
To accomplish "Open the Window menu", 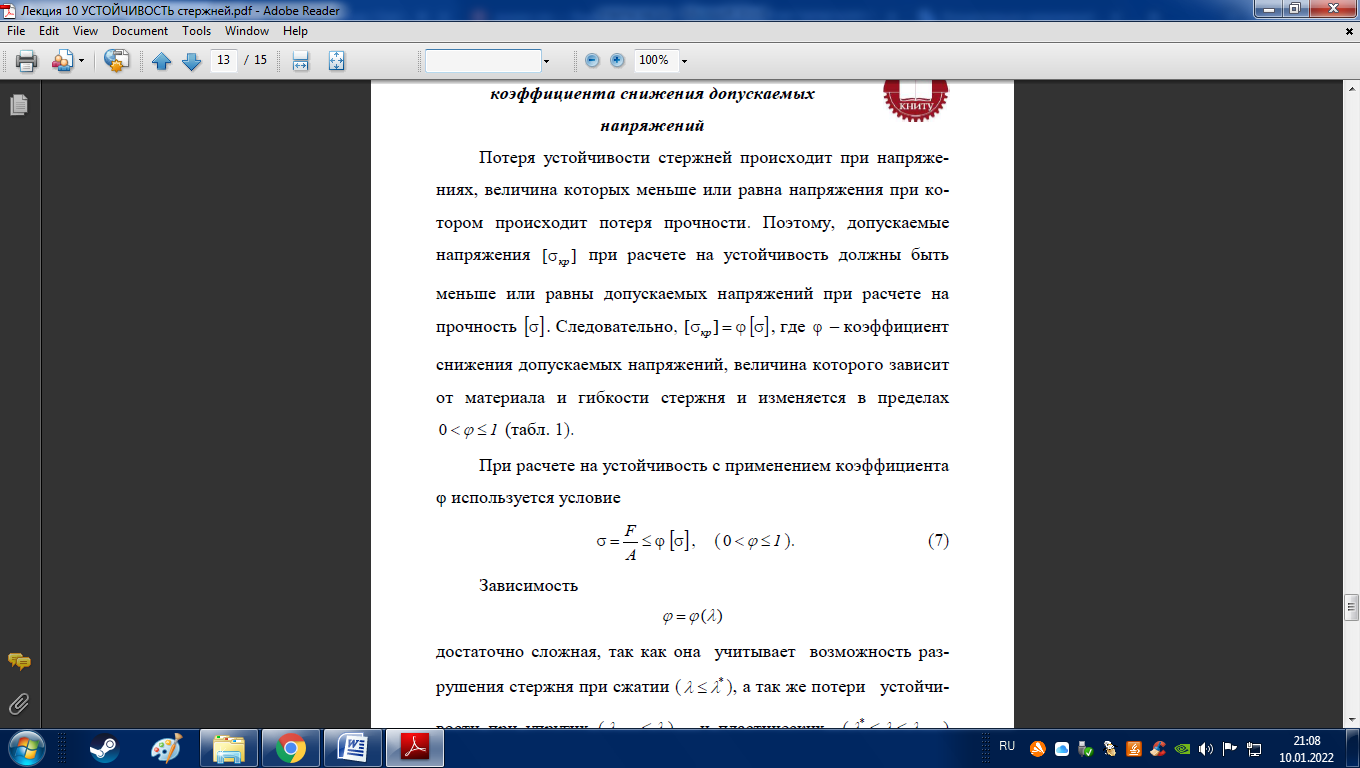I will [x=247, y=31].
